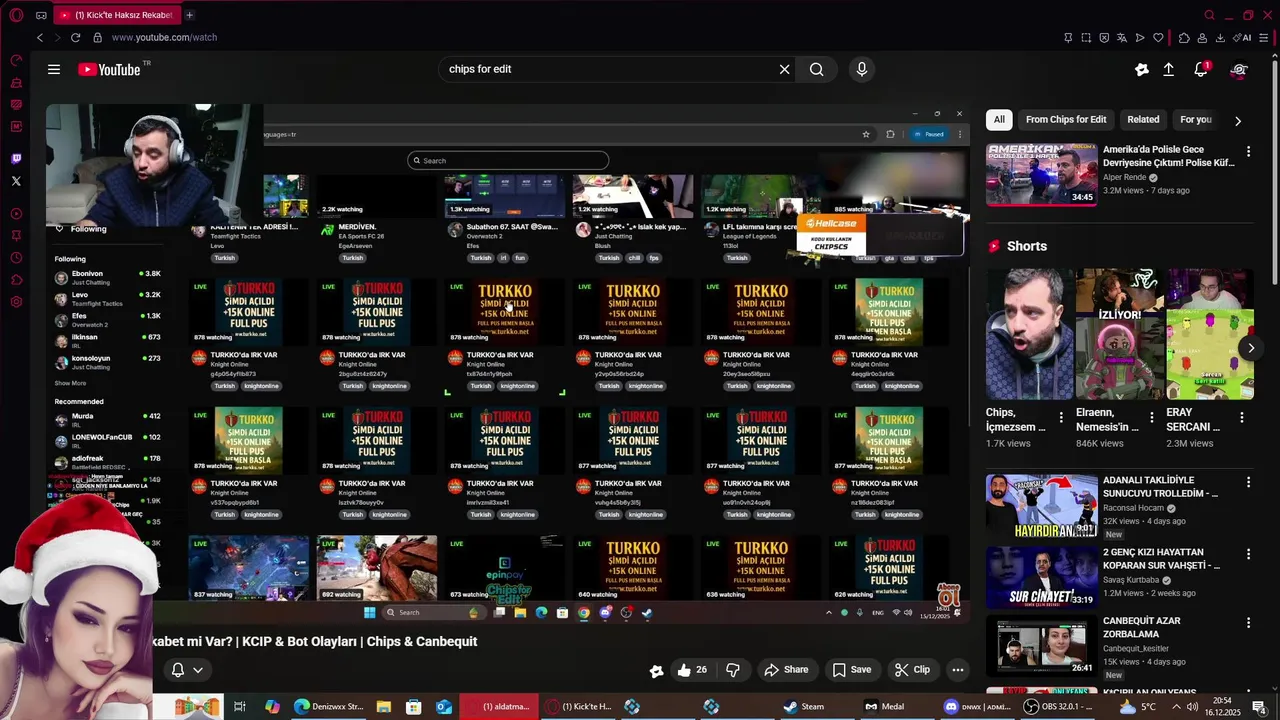Show more filter chips with the arrow
Image resolution: width=1280 pixels, height=720 pixels.
[x=1238, y=120]
